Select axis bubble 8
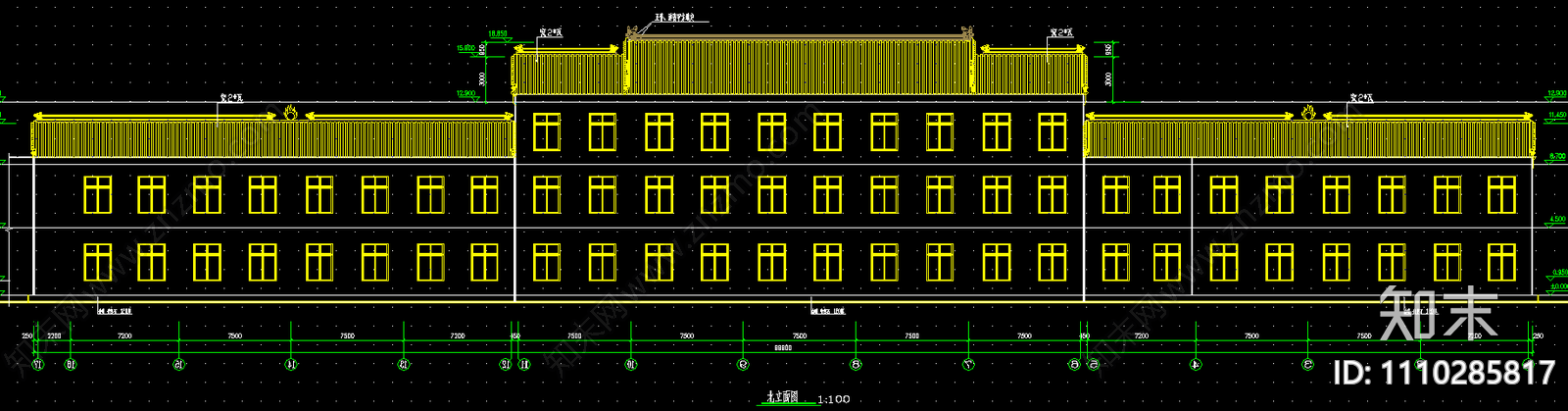Viewport: 1568px width, 411px height. pyautogui.click(x=856, y=365)
